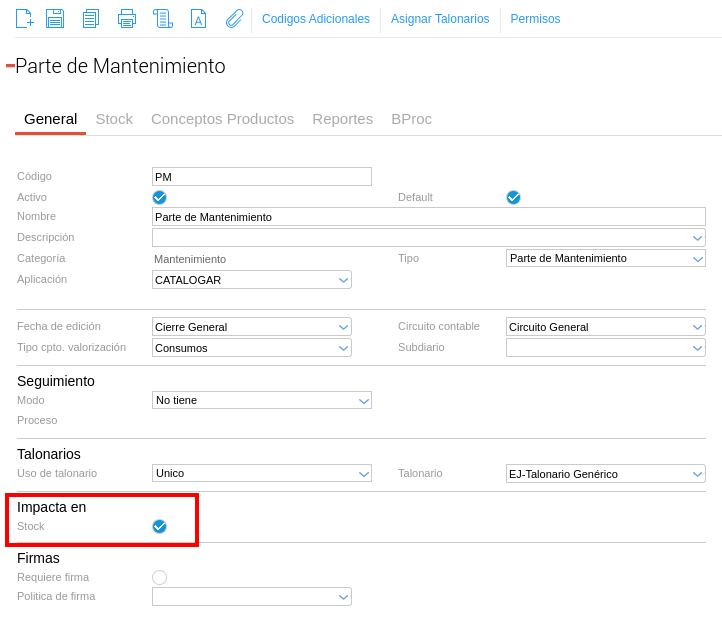Toggle the Default checkbox
722x617 pixels.
click(513, 198)
